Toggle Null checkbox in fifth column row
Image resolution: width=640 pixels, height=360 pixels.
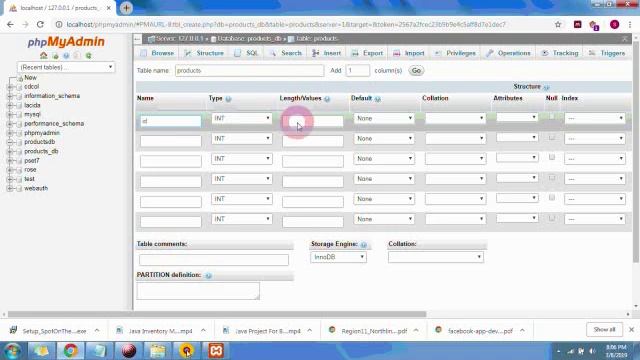pos(552,198)
